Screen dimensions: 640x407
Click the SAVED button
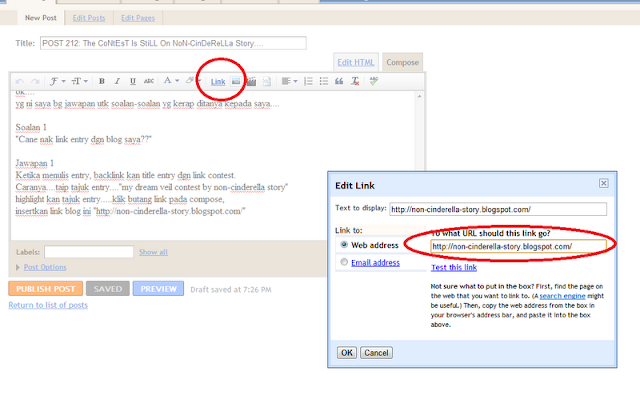click(108, 289)
